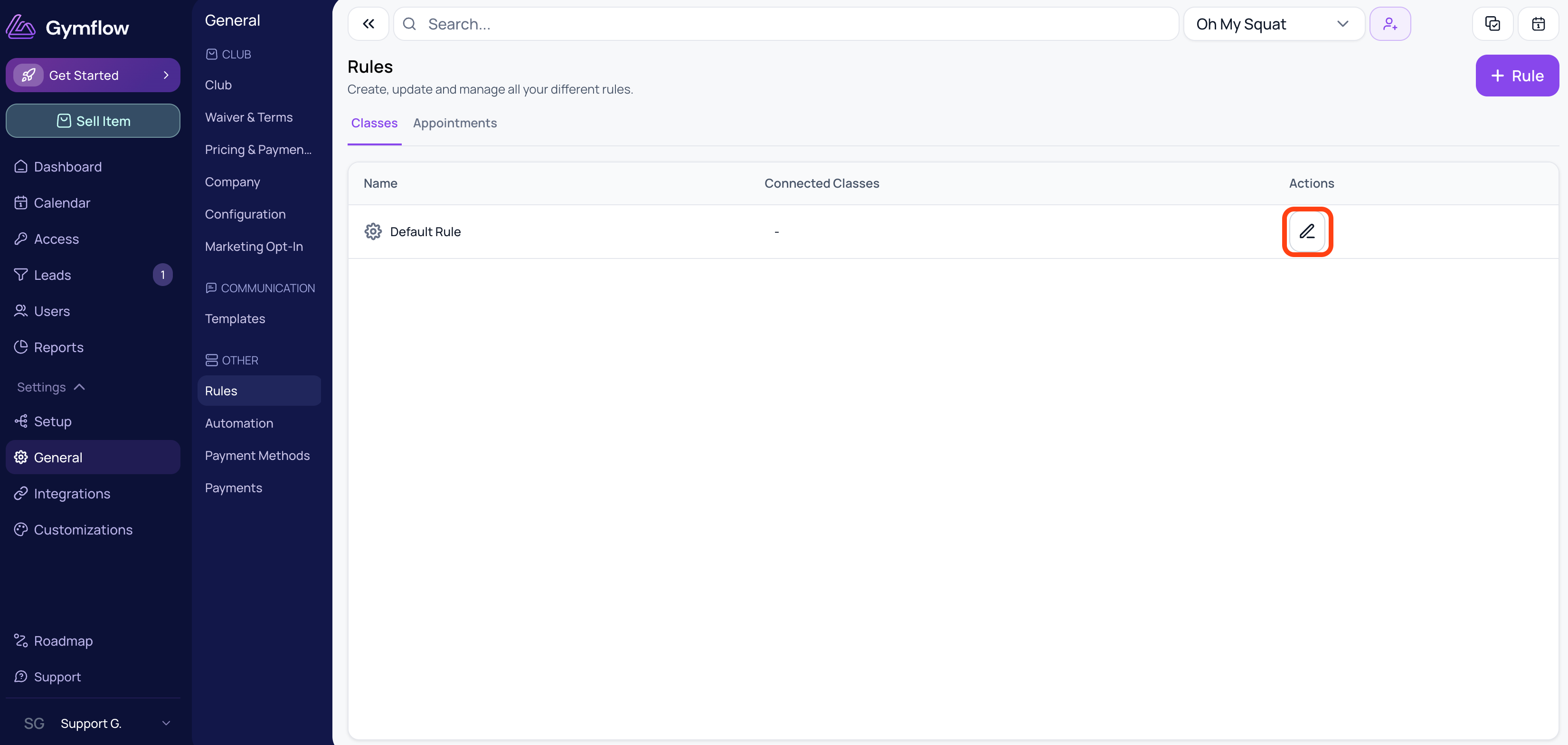The height and width of the screenshot is (745, 1568).
Task: Expand the Get Started arrow
Action: [x=166, y=75]
